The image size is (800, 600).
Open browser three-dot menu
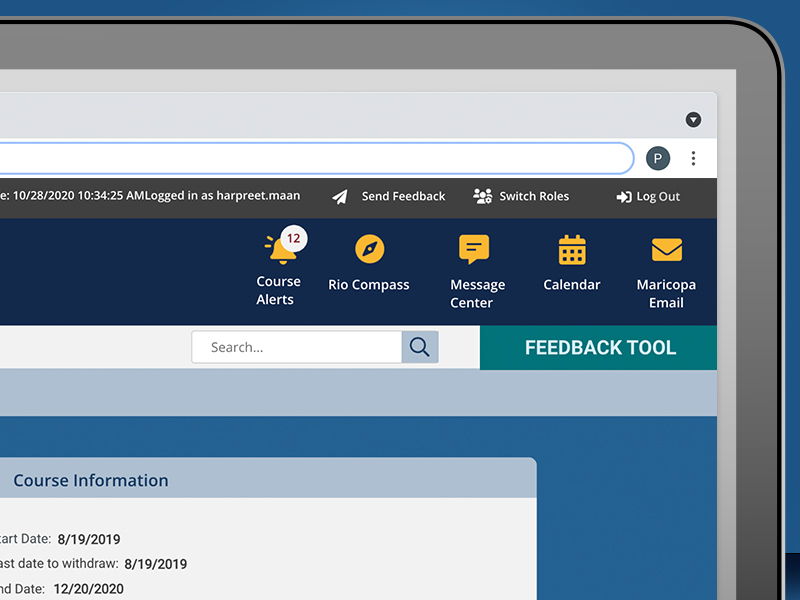tap(693, 158)
